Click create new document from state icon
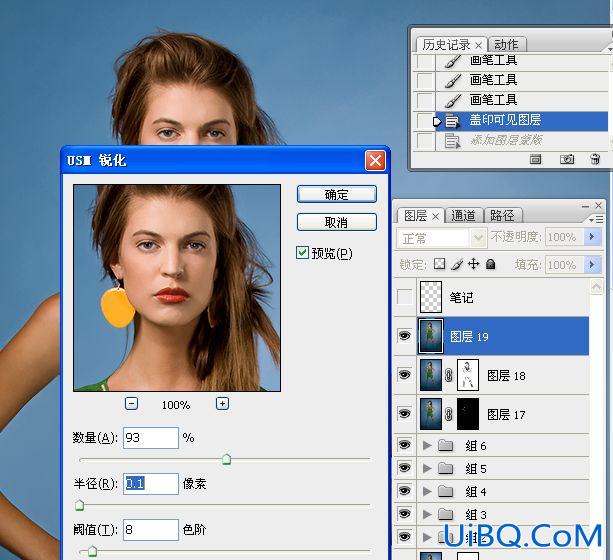The height and width of the screenshot is (560, 613). pos(536,159)
